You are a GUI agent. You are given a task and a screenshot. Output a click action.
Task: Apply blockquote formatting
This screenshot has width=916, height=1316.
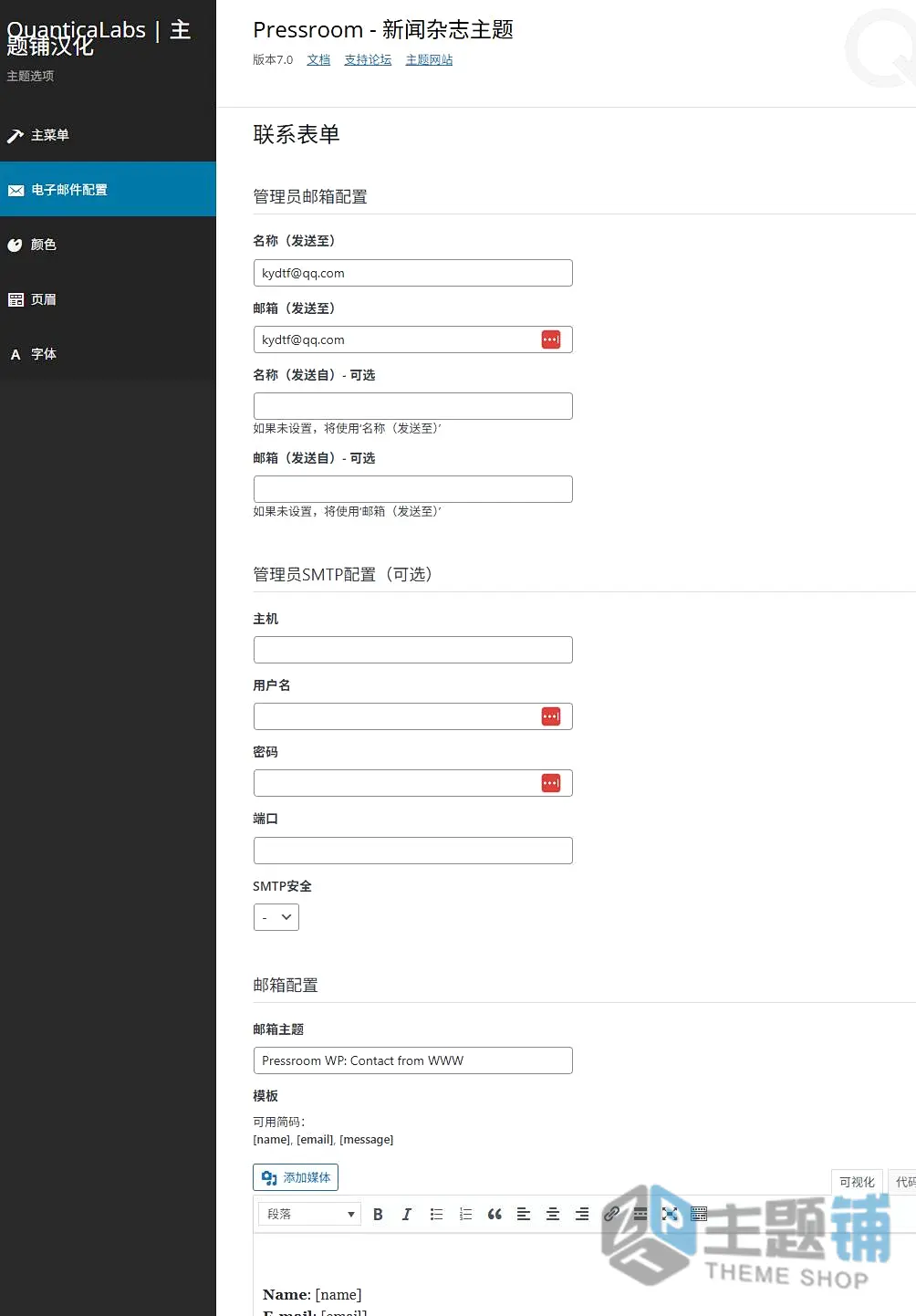(x=494, y=1214)
